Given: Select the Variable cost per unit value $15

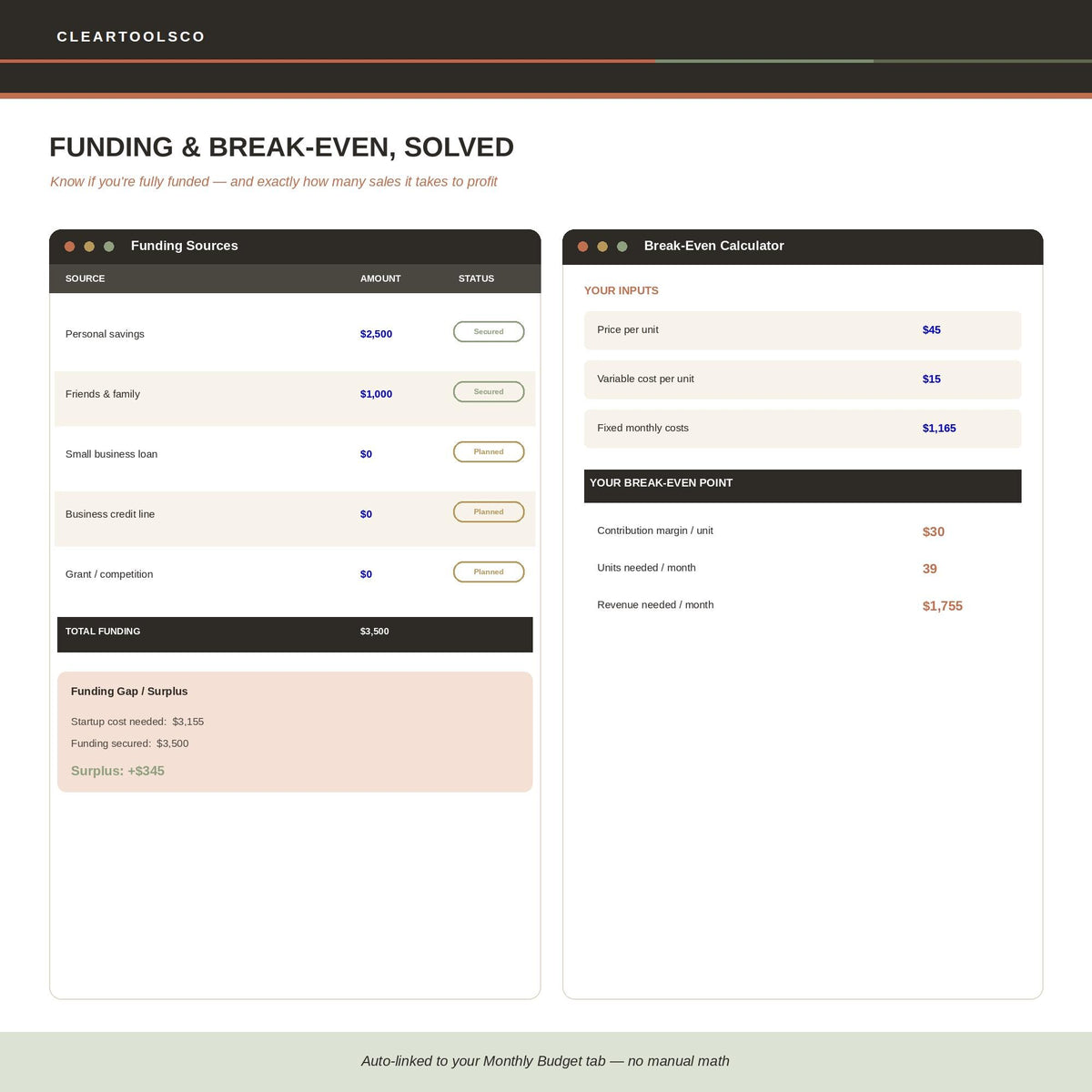Looking at the screenshot, I should (x=932, y=379).
